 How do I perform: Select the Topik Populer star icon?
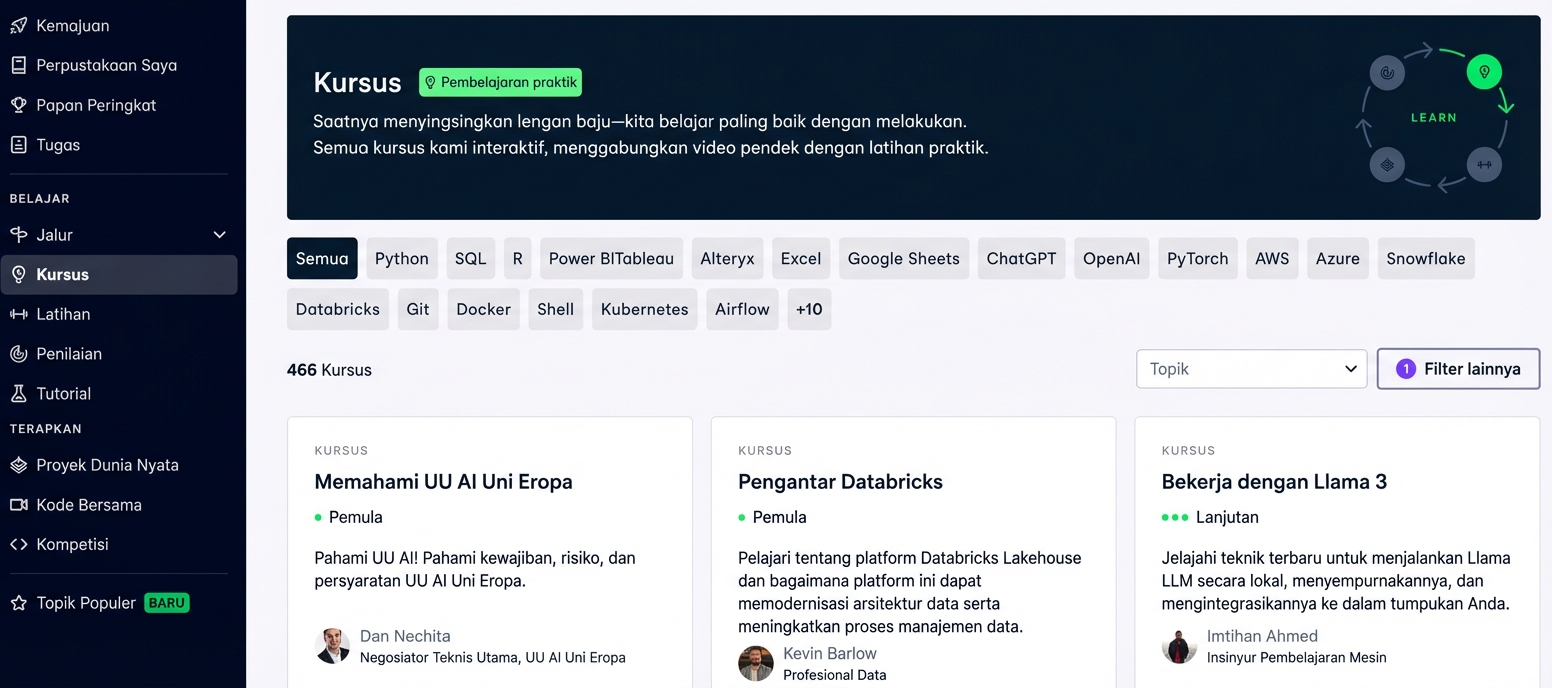pos(18,602)
